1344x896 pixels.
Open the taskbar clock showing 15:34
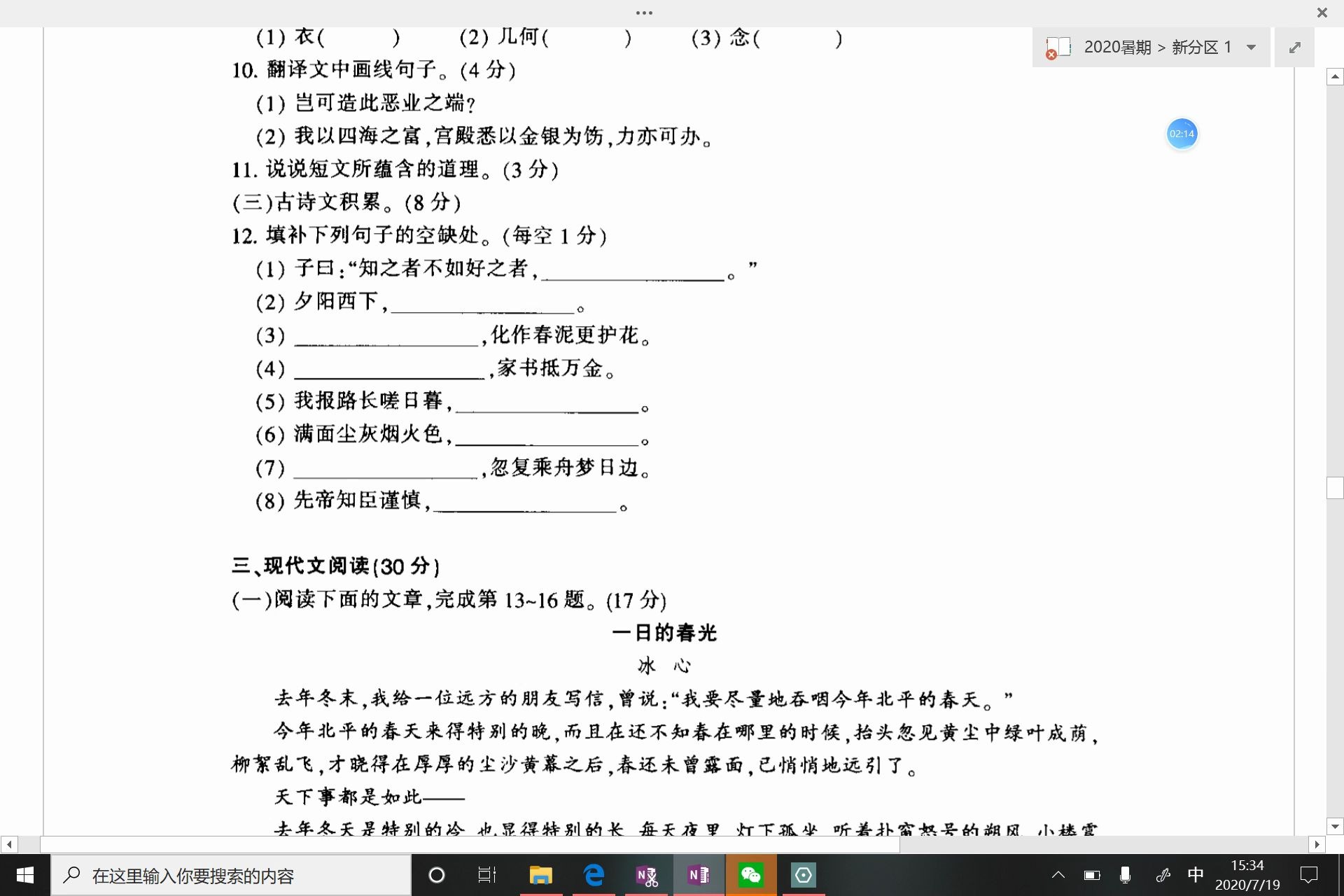point(1247,875)
